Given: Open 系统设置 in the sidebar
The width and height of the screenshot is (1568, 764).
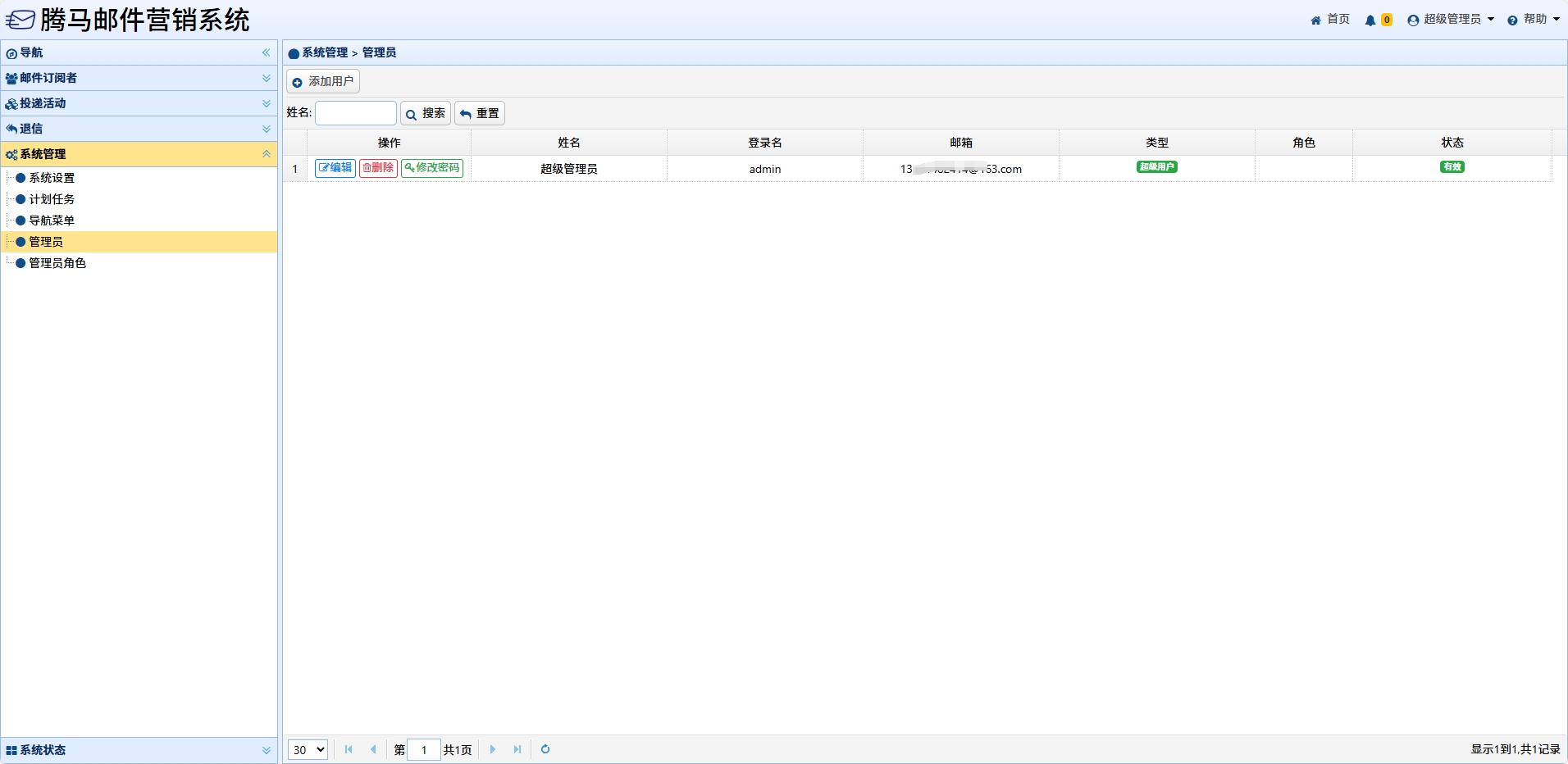Looking at the screenshot, I should 52,178.
